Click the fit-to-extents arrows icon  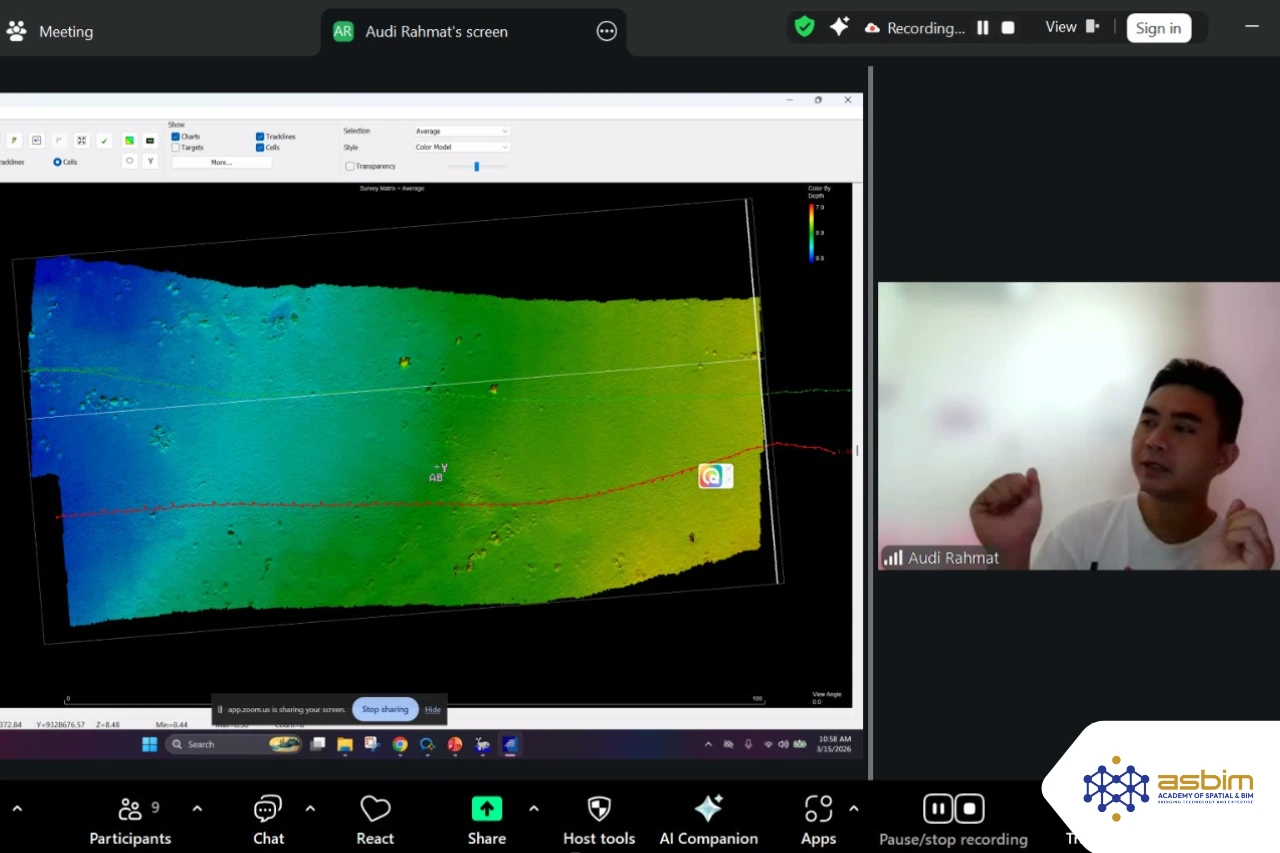(x=82, y=141)
